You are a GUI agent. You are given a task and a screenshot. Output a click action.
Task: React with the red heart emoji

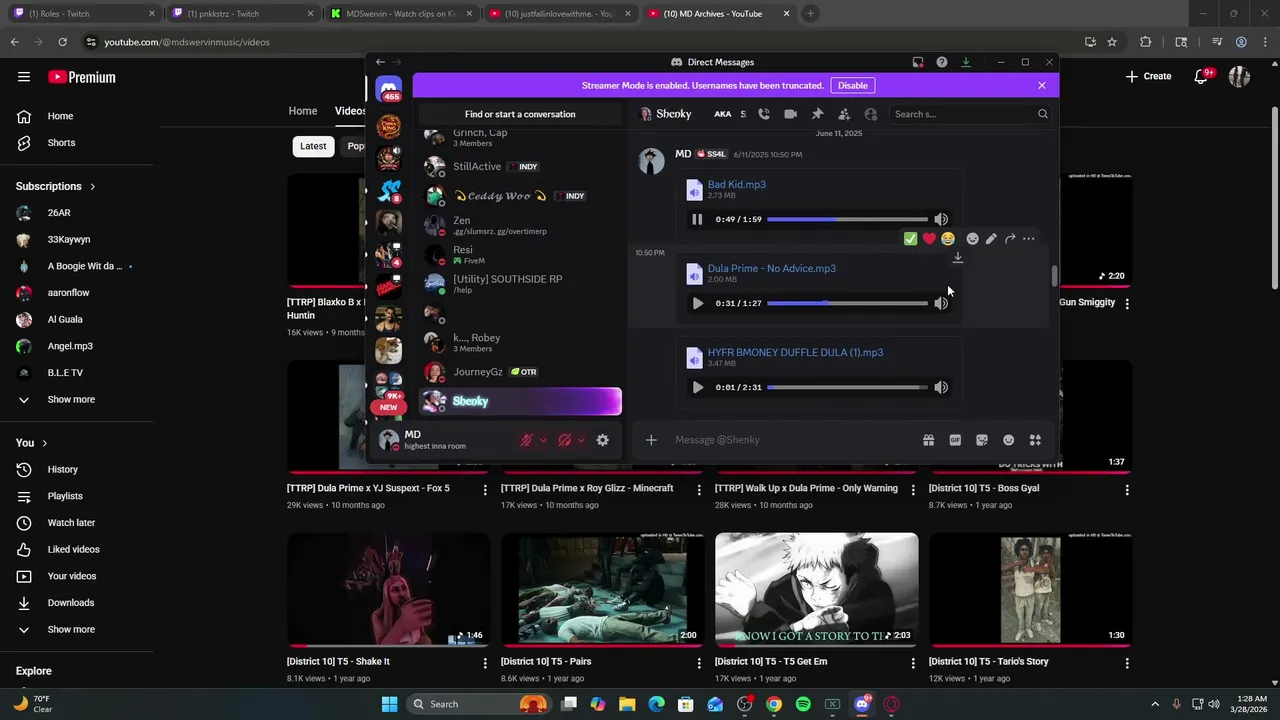tap(929, 239)
